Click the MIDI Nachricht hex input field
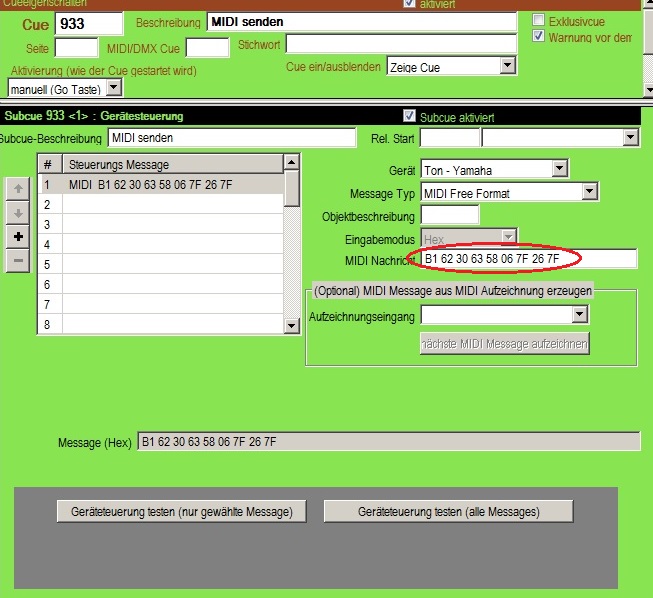Image resolution: width=653 pixels, height=598 pixels. [x=528, y=259]
